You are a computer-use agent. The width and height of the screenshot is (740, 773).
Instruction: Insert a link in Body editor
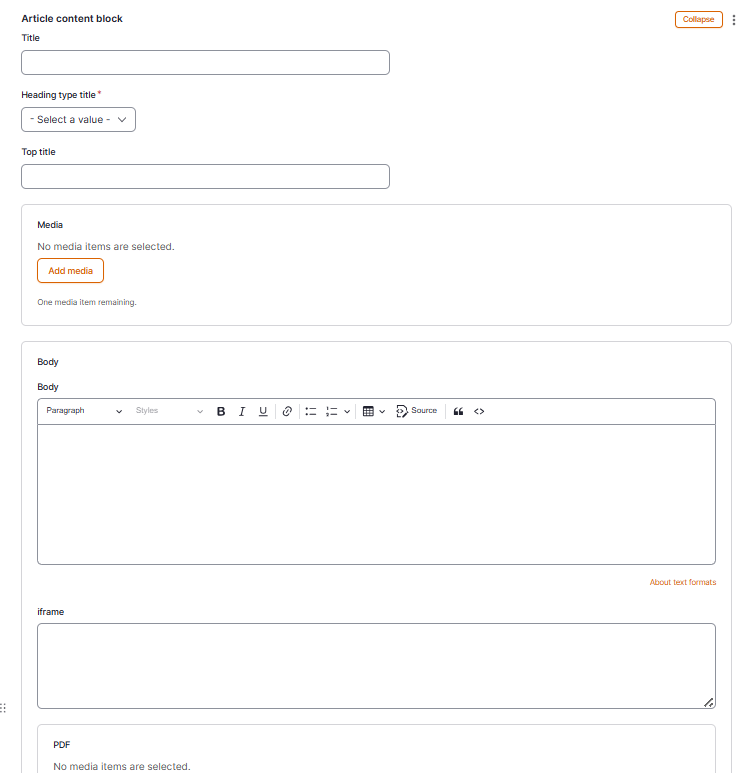click(x=287, y=411)
